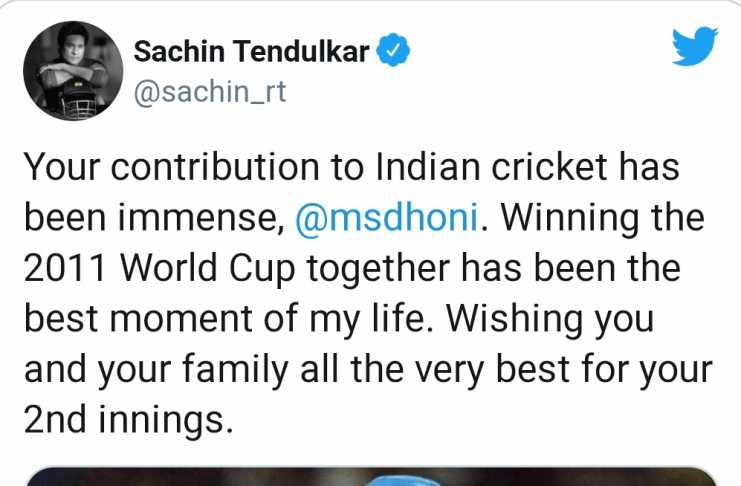Open the attached photo preview below tweet
This screenshot has width=741, height=486.
[x=370, y=477]
